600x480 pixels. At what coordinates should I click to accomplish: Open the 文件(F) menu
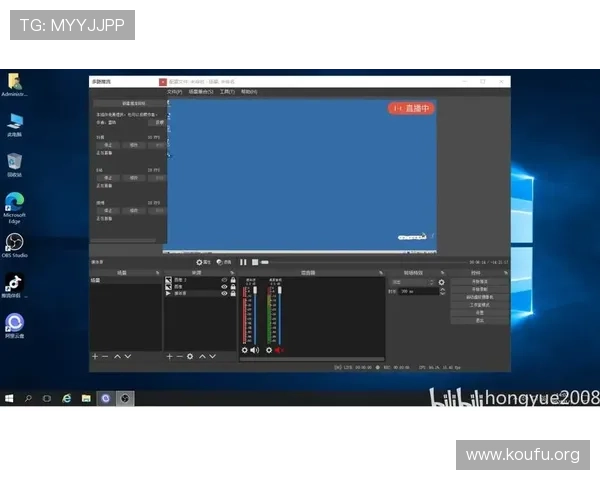coord(174,91)
